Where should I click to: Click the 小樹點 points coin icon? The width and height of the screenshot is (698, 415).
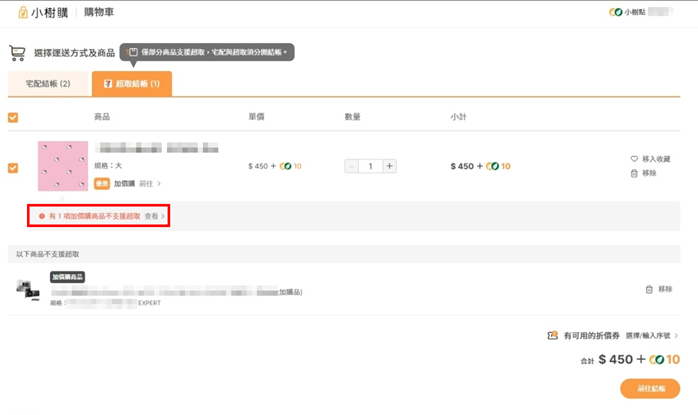point(615,12)
